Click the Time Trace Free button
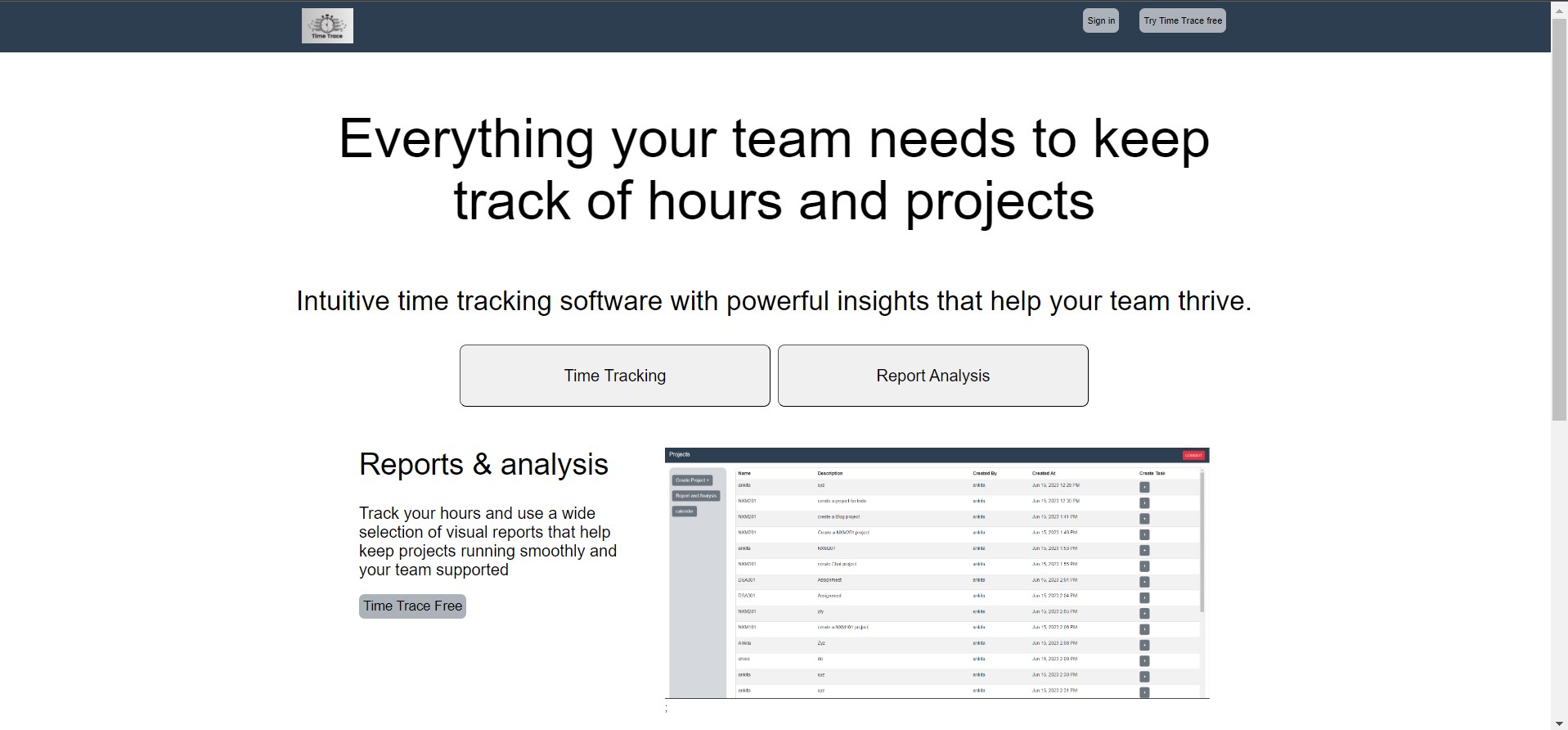1568x730 pixels. [x=412, y=606]
